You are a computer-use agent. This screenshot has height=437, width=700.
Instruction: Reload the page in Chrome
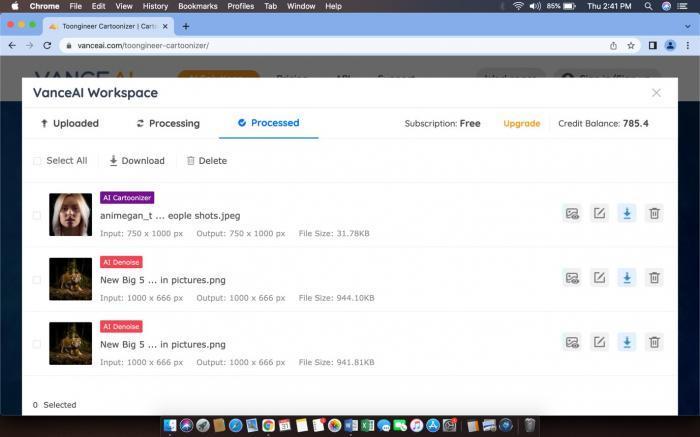coord(47,46)
